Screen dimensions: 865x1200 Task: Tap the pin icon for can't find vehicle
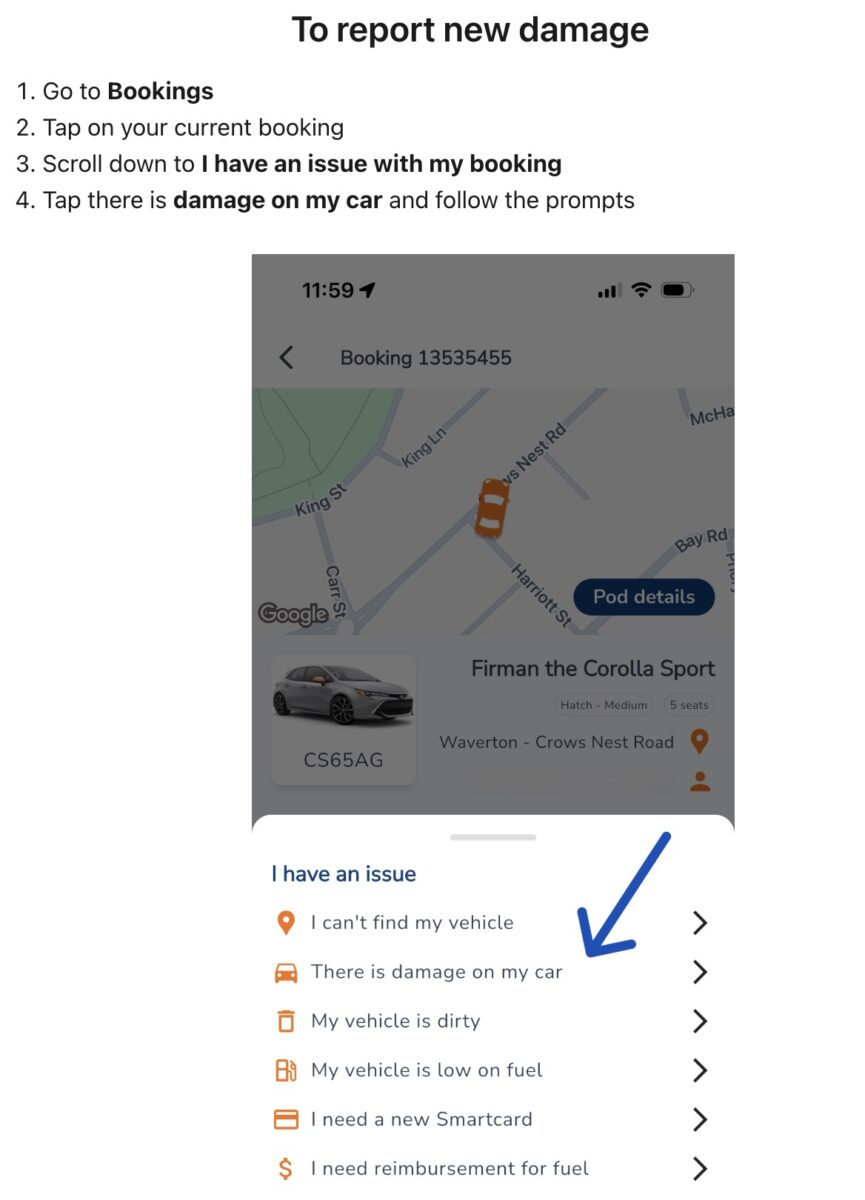tap(286, 923)
